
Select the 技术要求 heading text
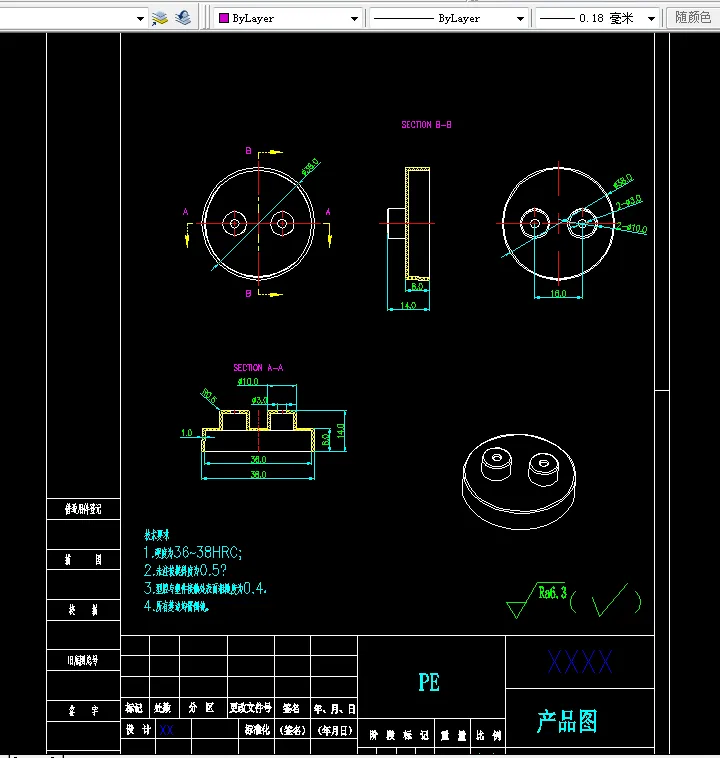(157, 535)
